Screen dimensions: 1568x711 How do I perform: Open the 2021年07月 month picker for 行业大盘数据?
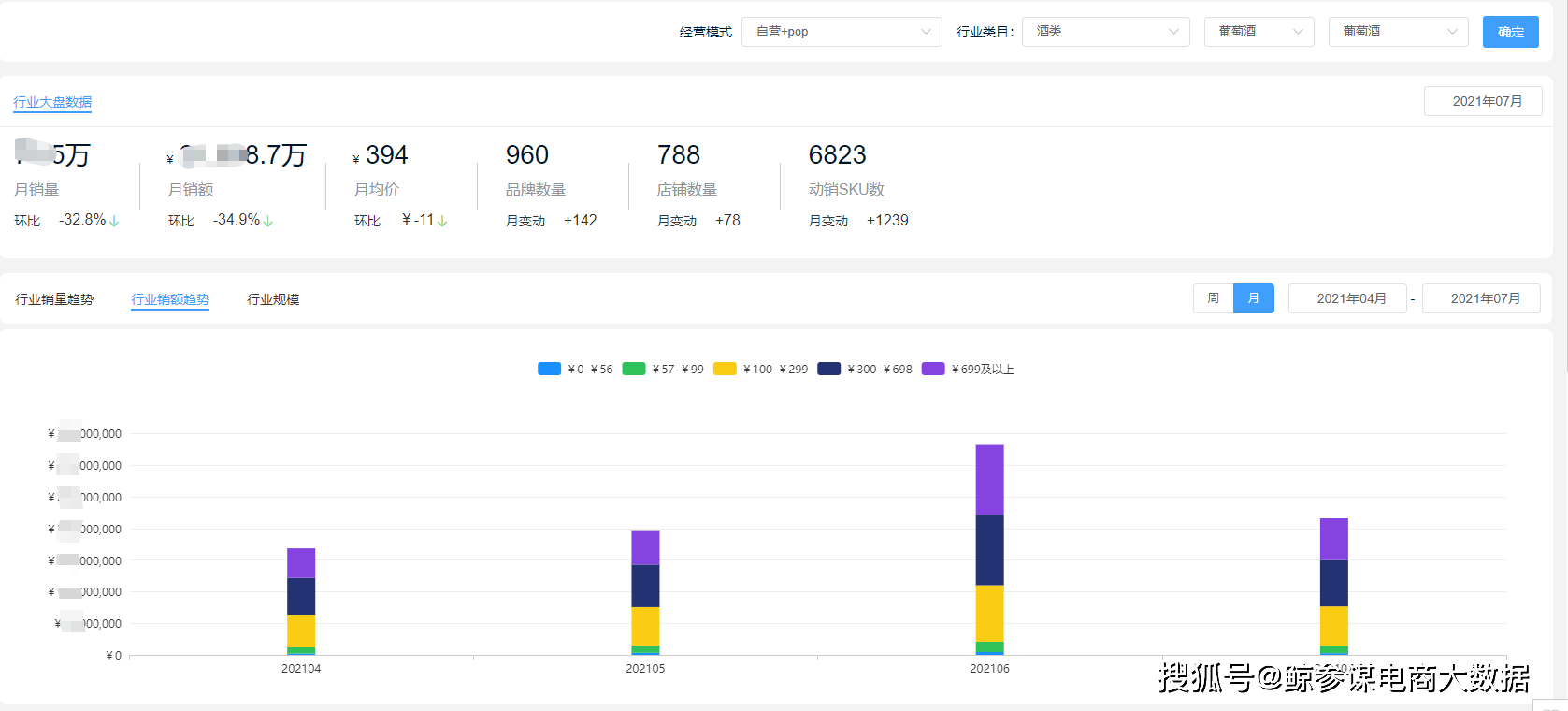(x=1483, y=101)
